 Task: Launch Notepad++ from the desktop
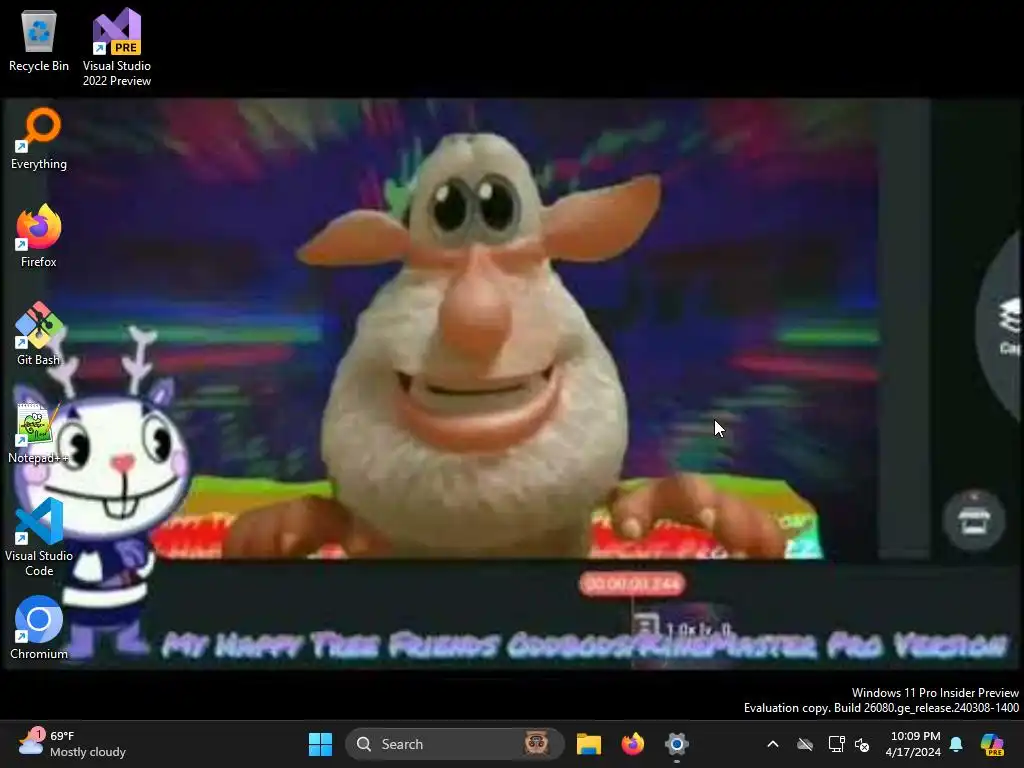click(x=39, y=432)
